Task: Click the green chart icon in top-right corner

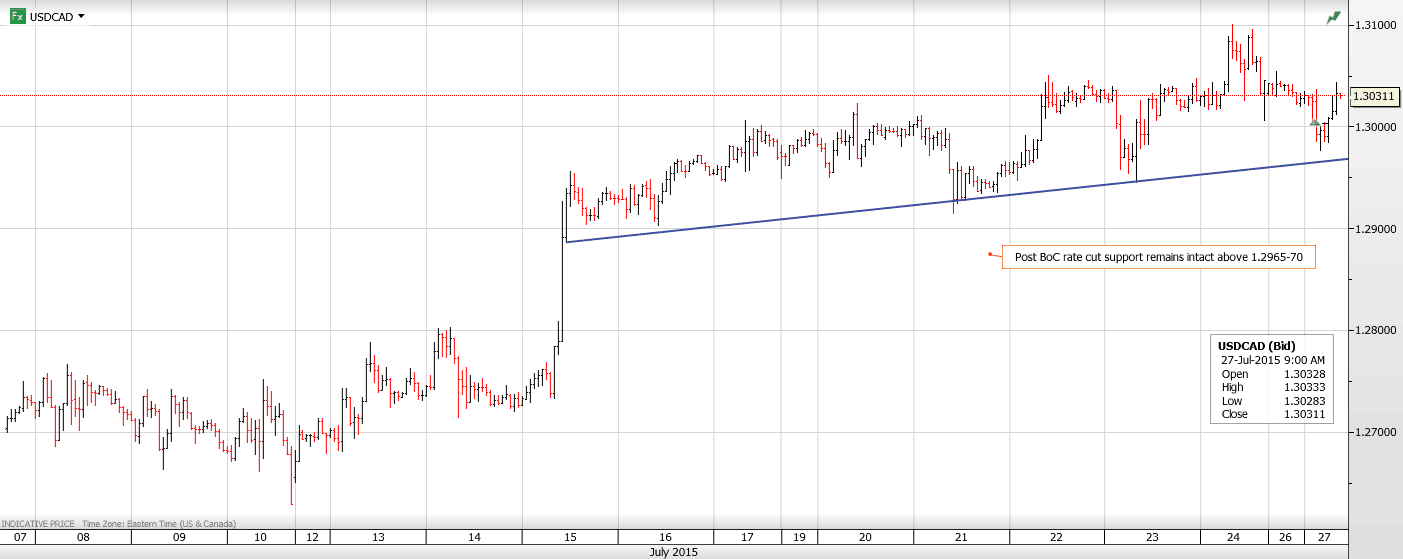Action: 1333,17
